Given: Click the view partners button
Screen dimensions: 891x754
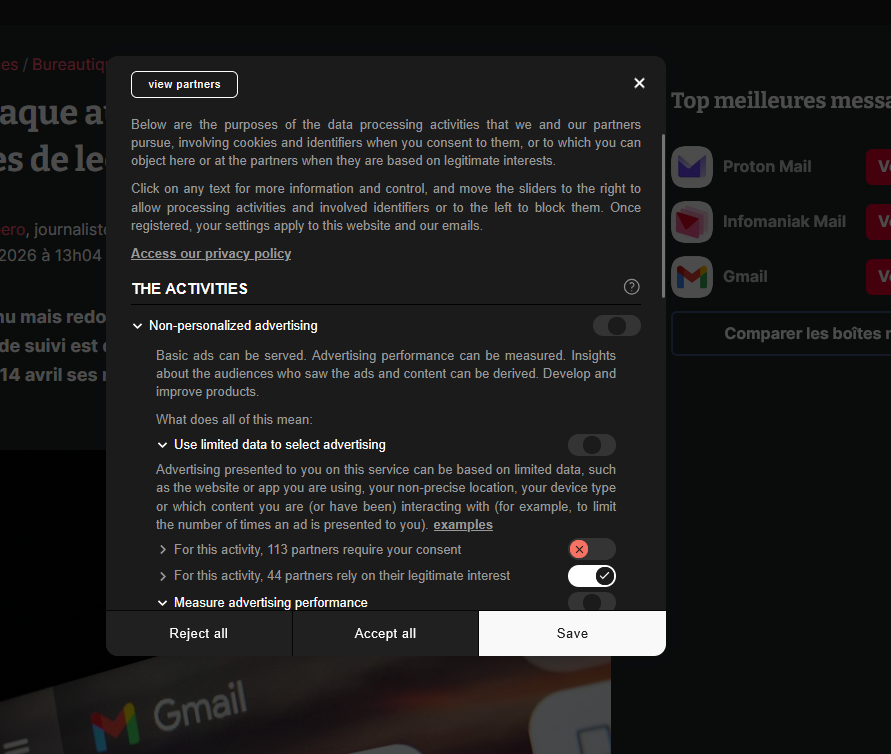Looking at the screenshot, I should [184, 85].
